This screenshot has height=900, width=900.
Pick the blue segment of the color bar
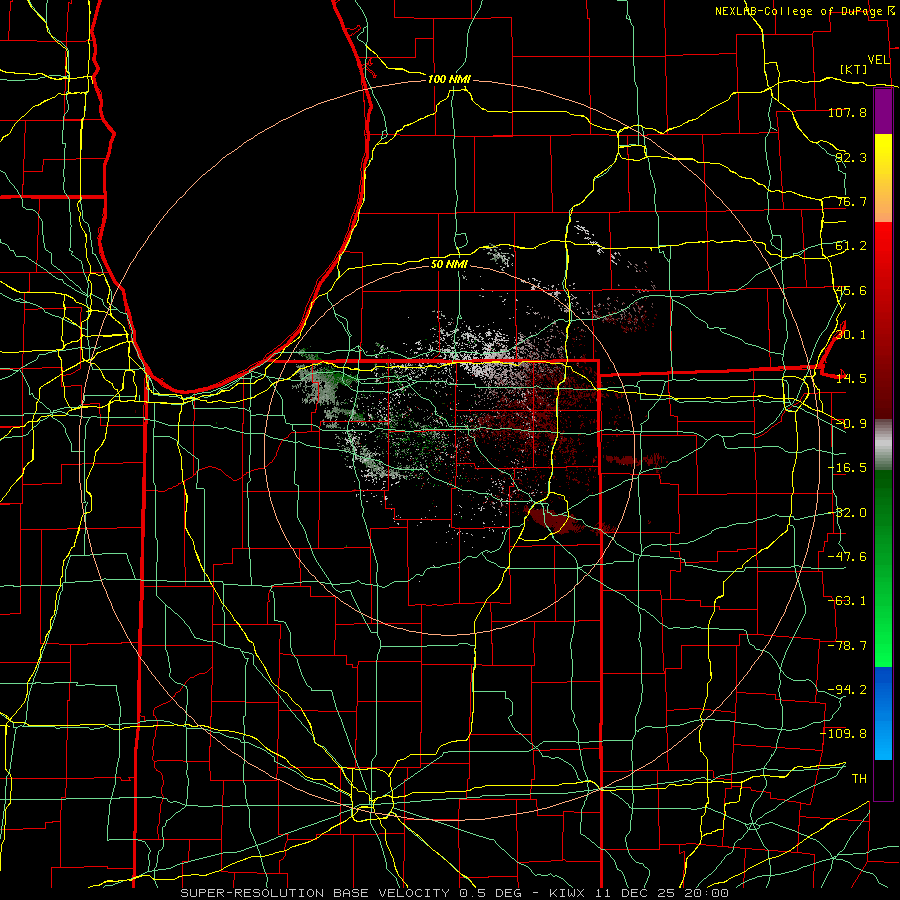pyautogui.click(x=883, y=713)
